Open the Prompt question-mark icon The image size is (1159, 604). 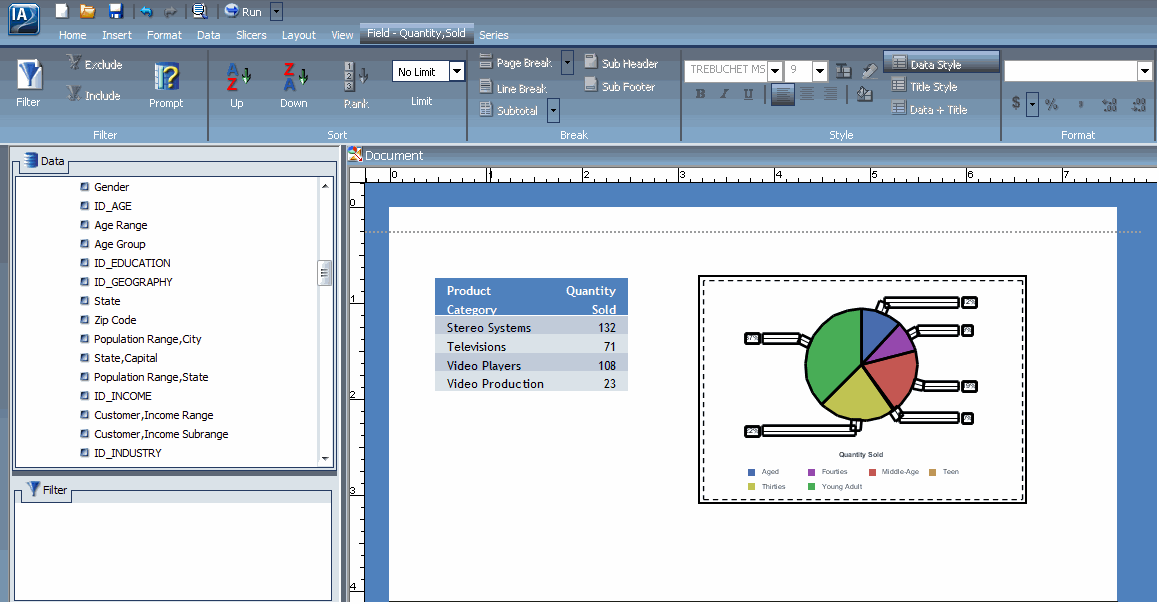click(x=166, y=77)
